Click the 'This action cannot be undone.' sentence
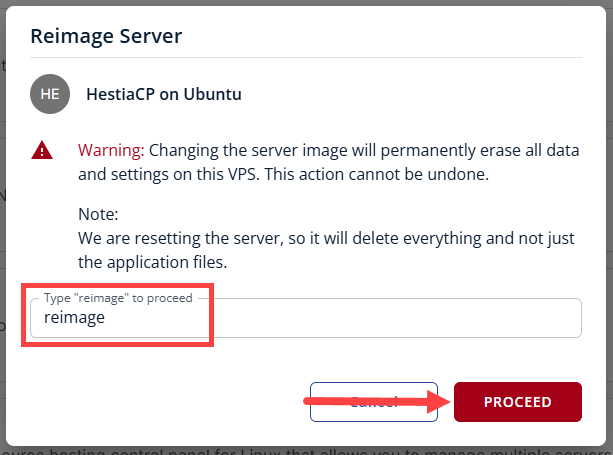 (x=377, y=174)
